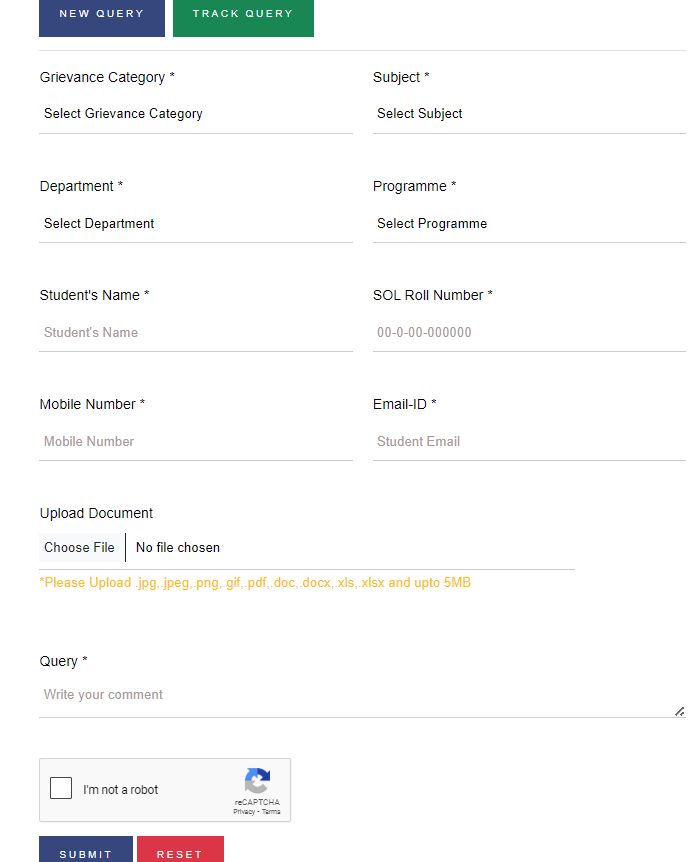
Task: Click the Choose File button
Action: tap(80, 548)
